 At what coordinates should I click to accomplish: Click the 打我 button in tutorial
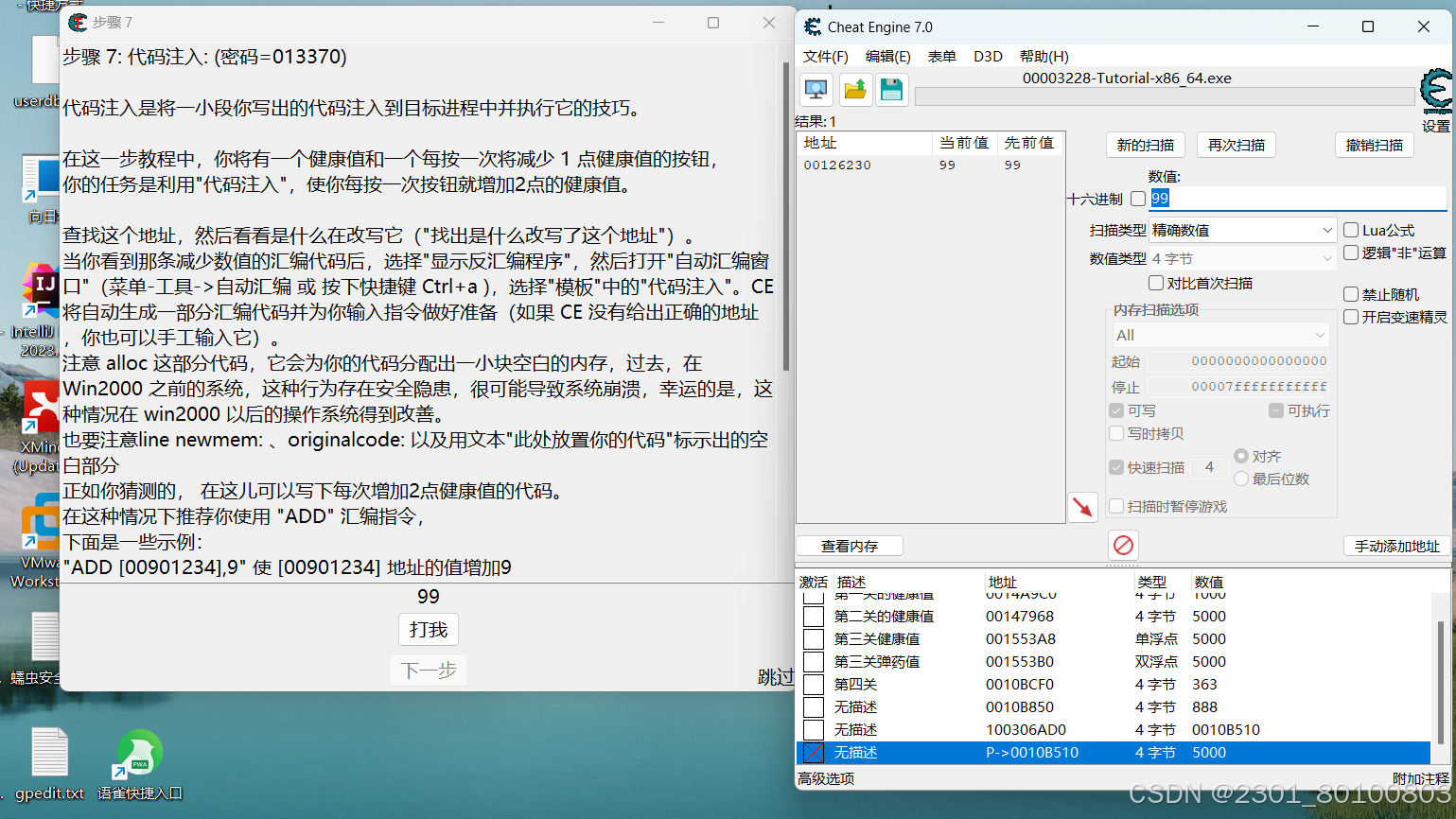point(429,630)
